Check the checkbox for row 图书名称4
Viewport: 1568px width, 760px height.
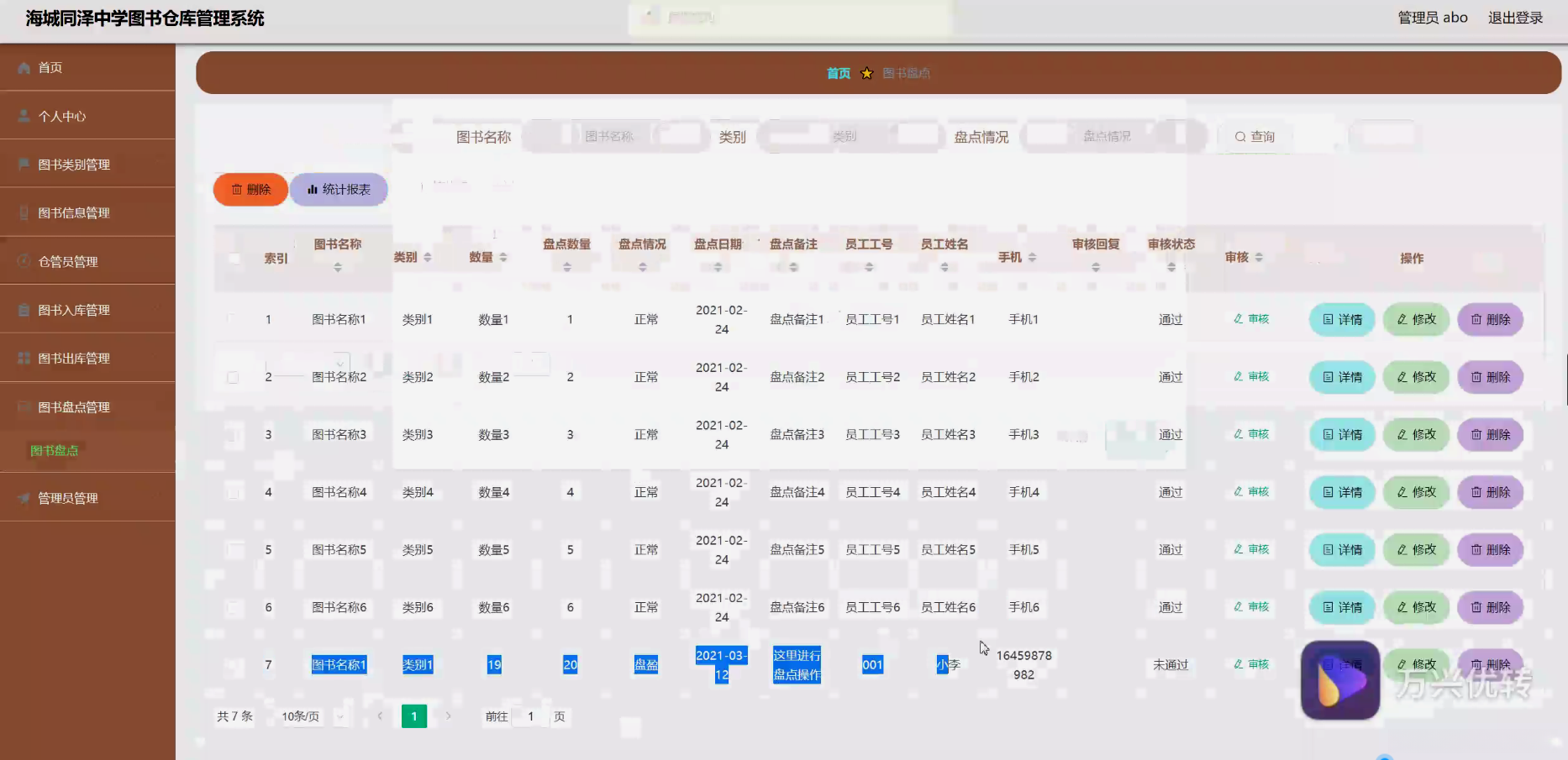[233, 492]
